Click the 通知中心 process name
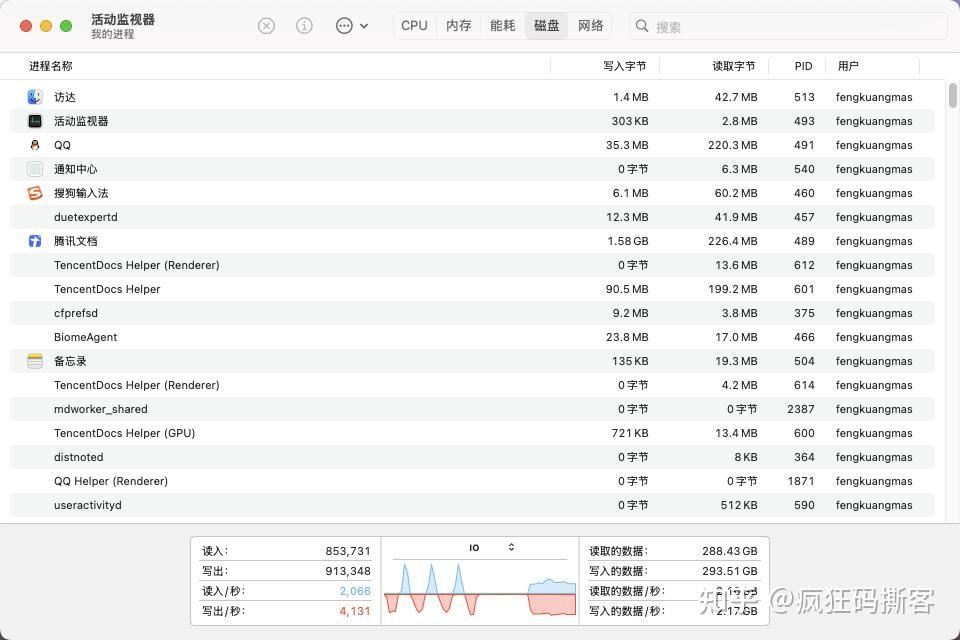 click(x=75, y=169)
